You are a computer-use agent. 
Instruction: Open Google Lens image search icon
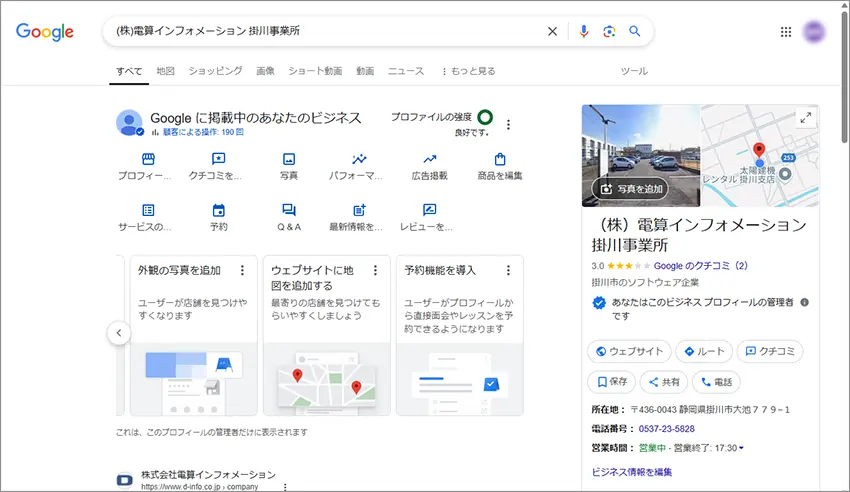pos(609,31)
